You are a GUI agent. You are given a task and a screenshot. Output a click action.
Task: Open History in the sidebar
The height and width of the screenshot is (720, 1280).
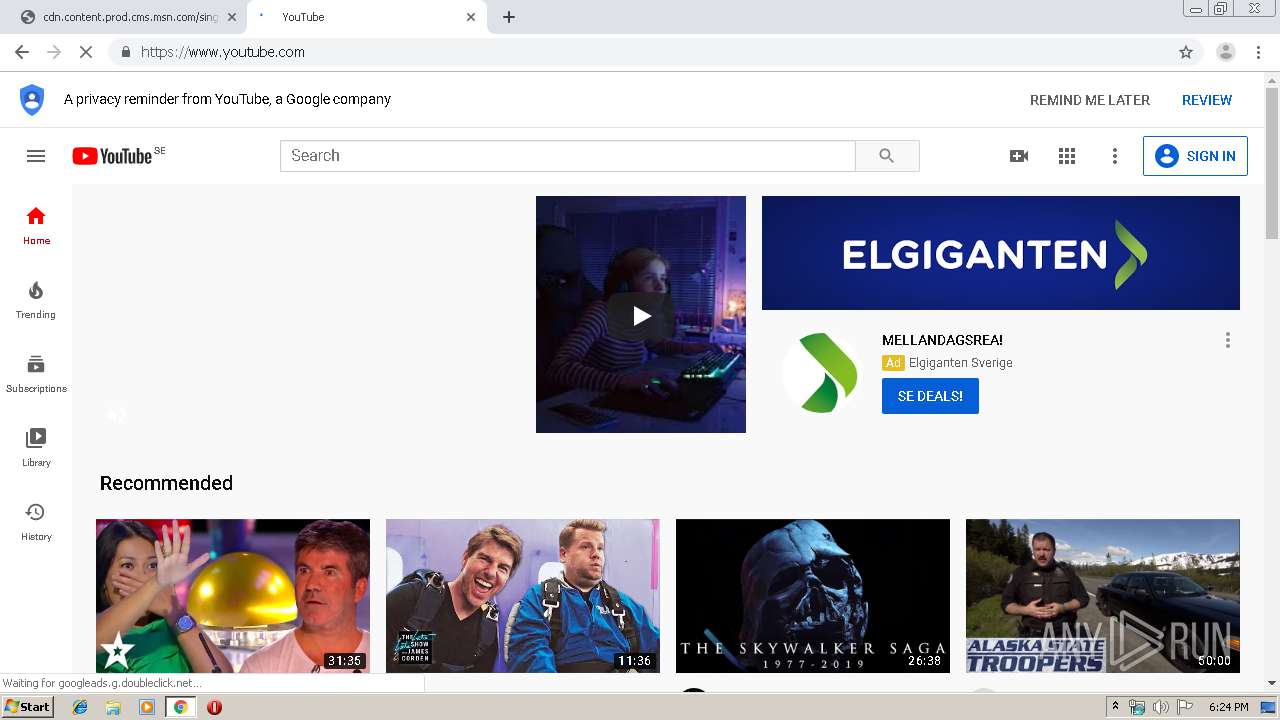tap(36, 522)
